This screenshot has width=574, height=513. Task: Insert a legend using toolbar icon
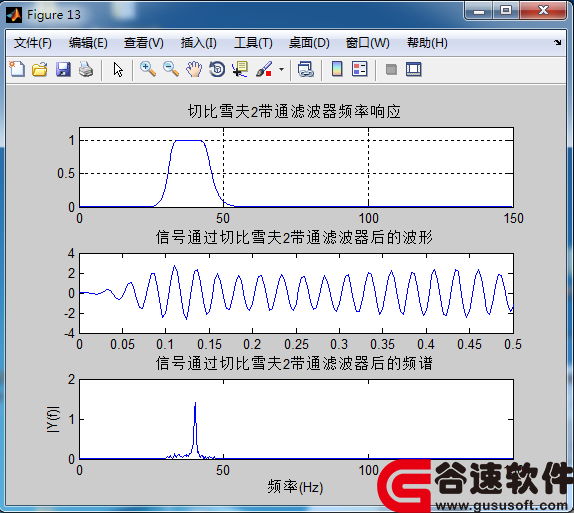coord(359,69)
